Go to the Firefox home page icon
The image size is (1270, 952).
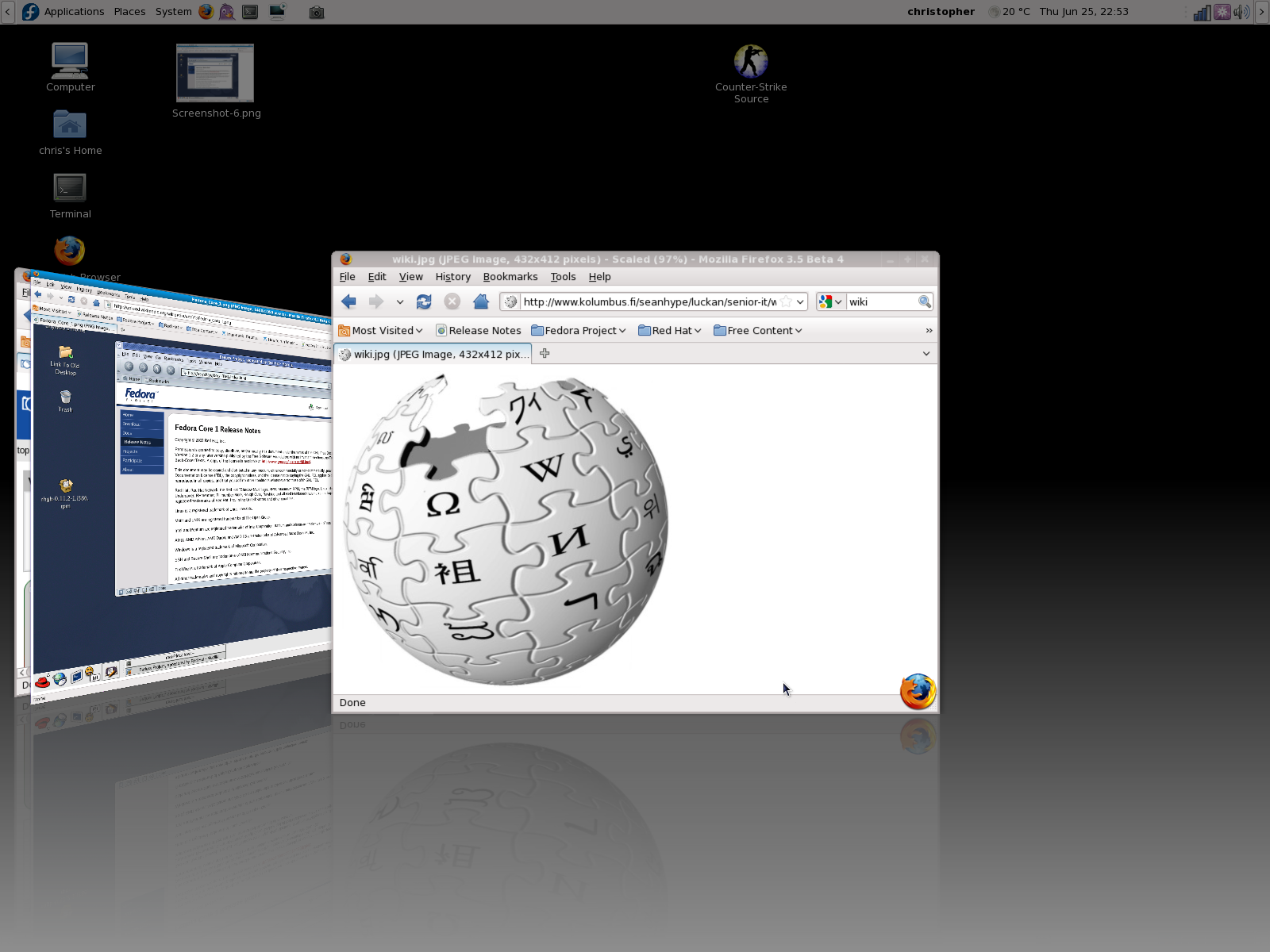[481, 301]
